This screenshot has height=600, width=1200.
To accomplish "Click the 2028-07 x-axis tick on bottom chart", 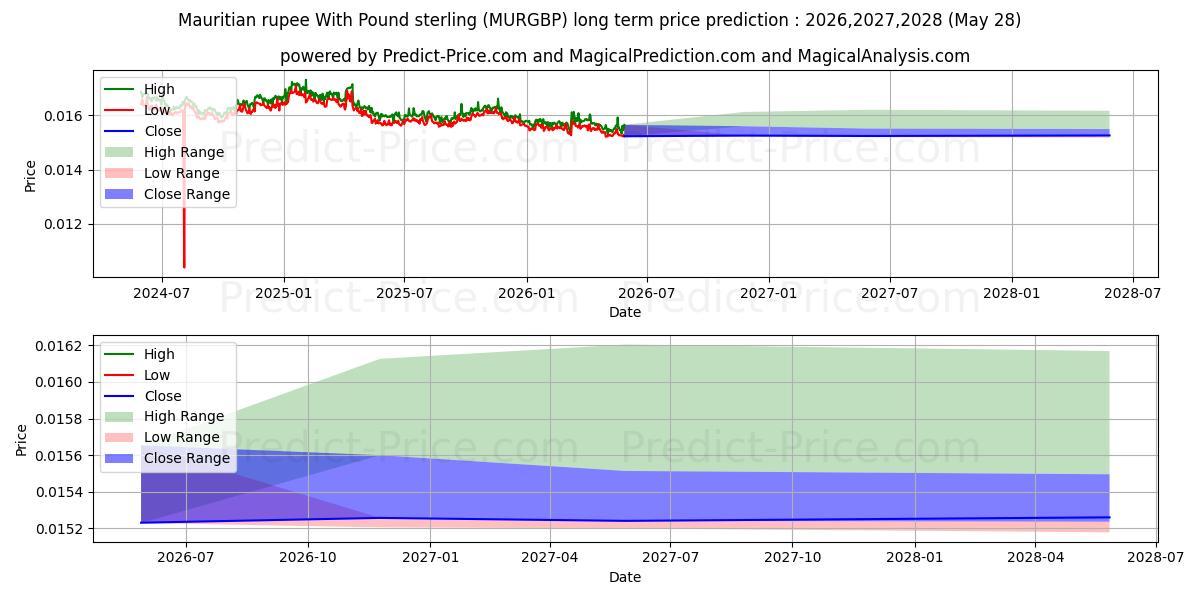I will [x=1155, y=558].
